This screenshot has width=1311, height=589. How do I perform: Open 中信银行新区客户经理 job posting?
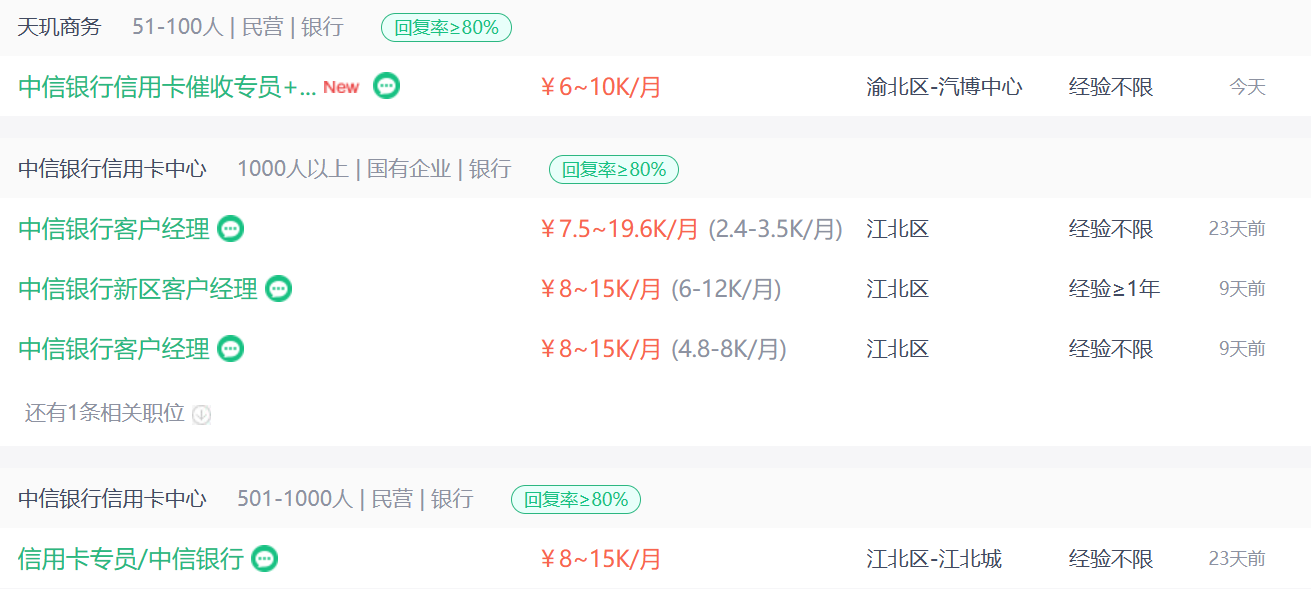click(x=138, y=289)
